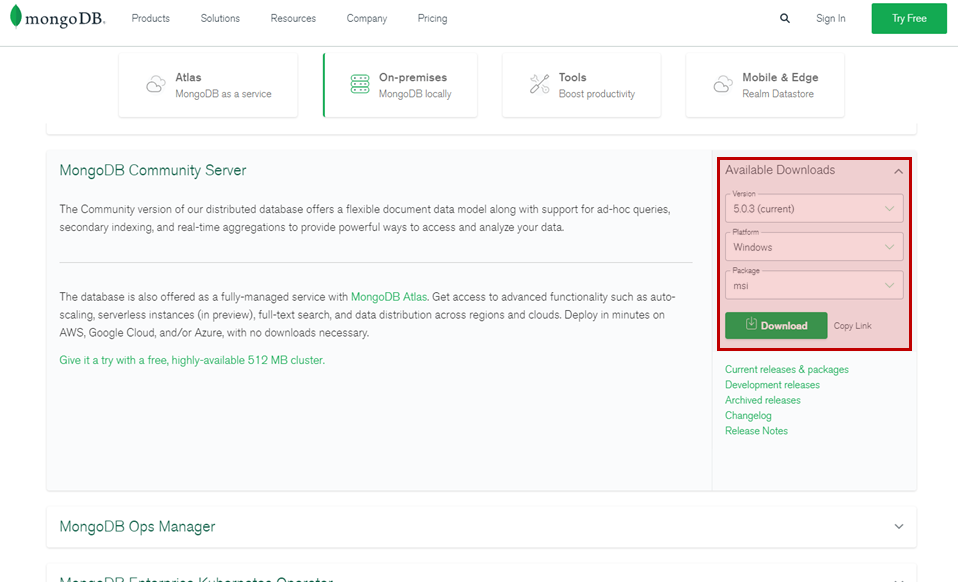Click the free 512 MB cluster link
This screenshot has height=582, width=958.
pos(192,360)
